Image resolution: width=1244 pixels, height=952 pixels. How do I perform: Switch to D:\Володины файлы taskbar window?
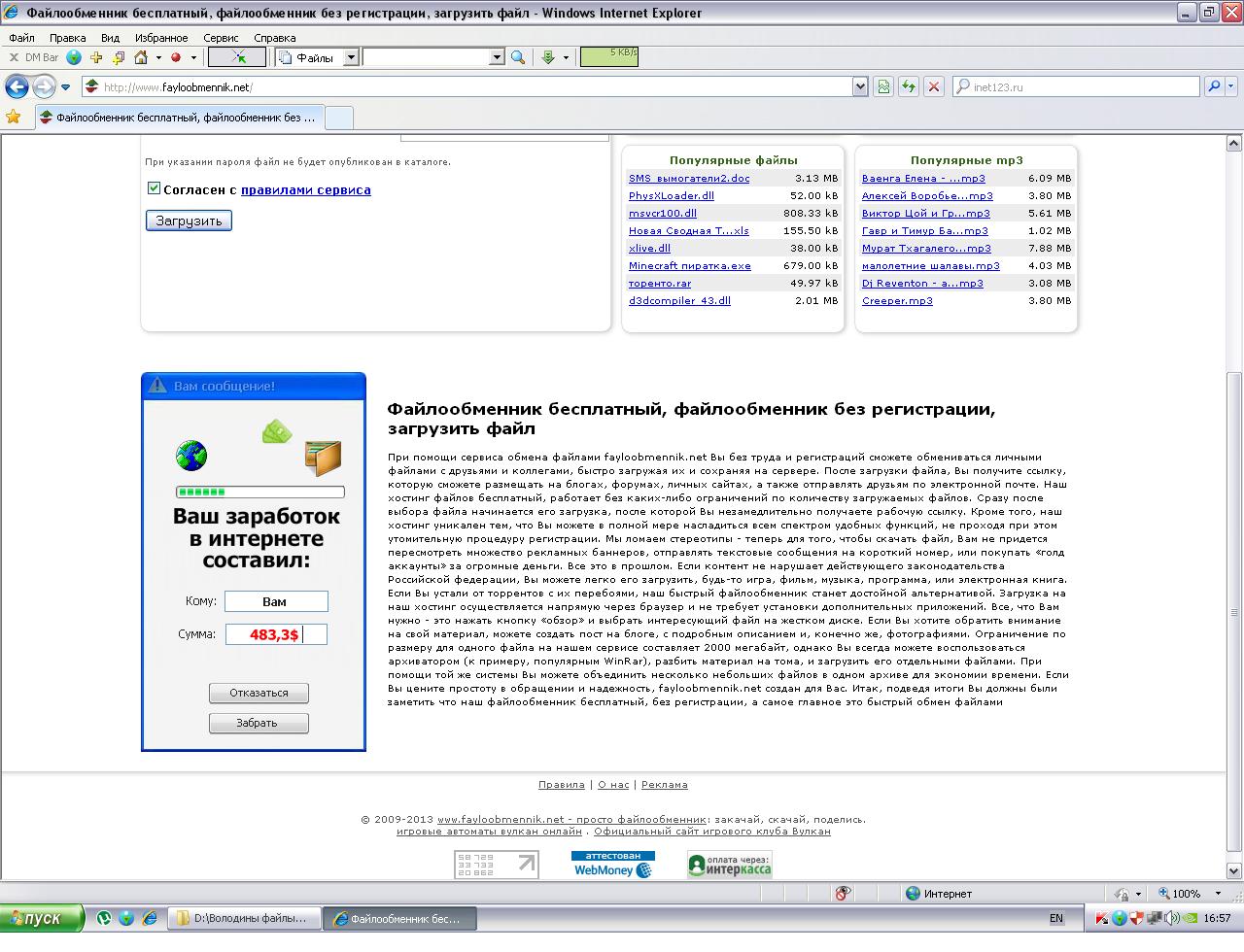(243, 918)
